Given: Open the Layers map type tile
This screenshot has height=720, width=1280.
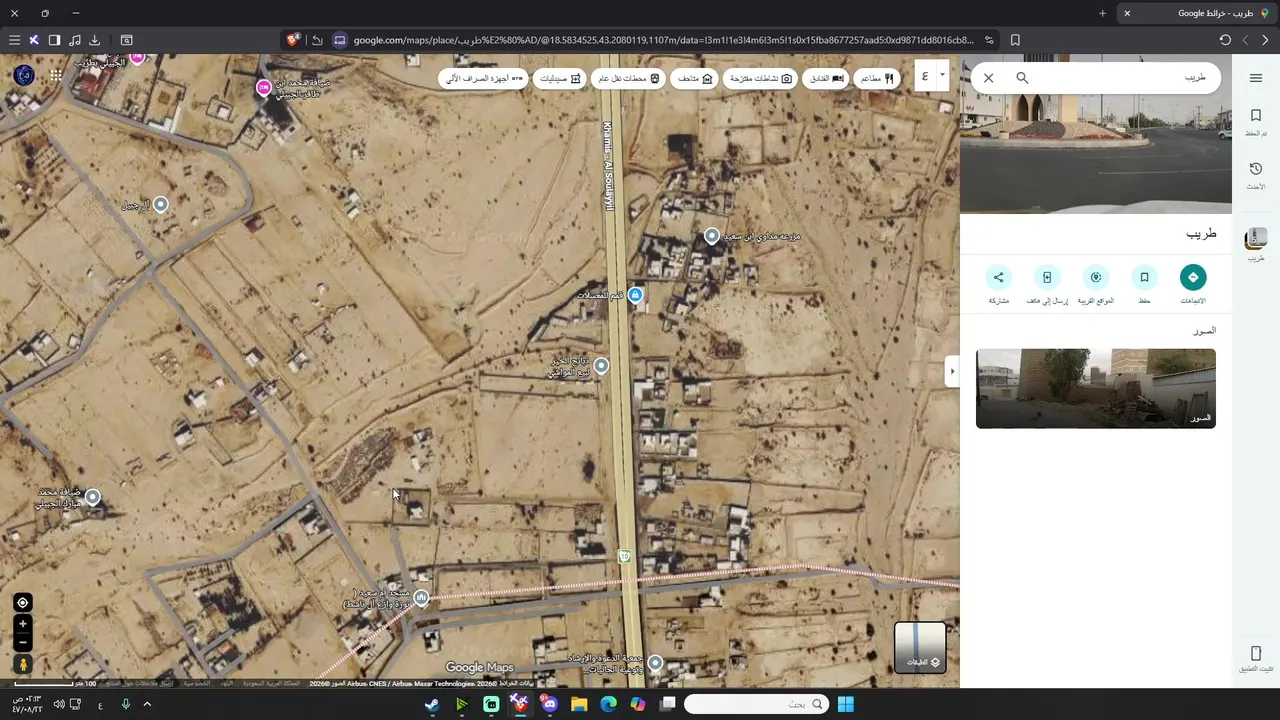Looking at the screenshot, I should point(919,647).
